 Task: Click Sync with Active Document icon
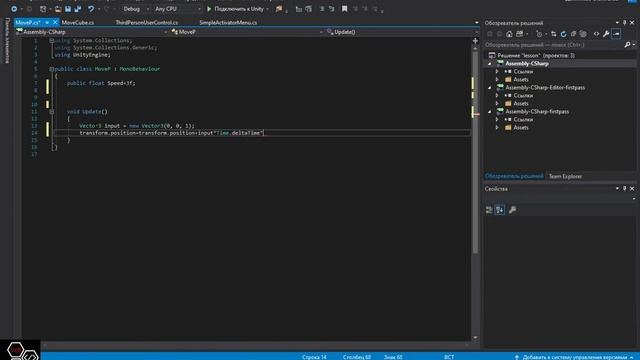click(x=553, y=34)
